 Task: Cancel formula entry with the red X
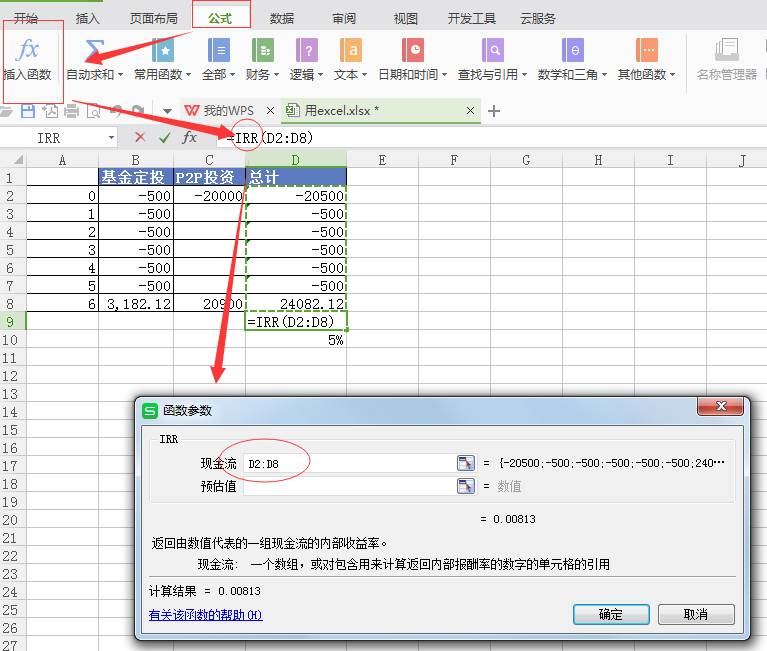(x=140, y=137)
